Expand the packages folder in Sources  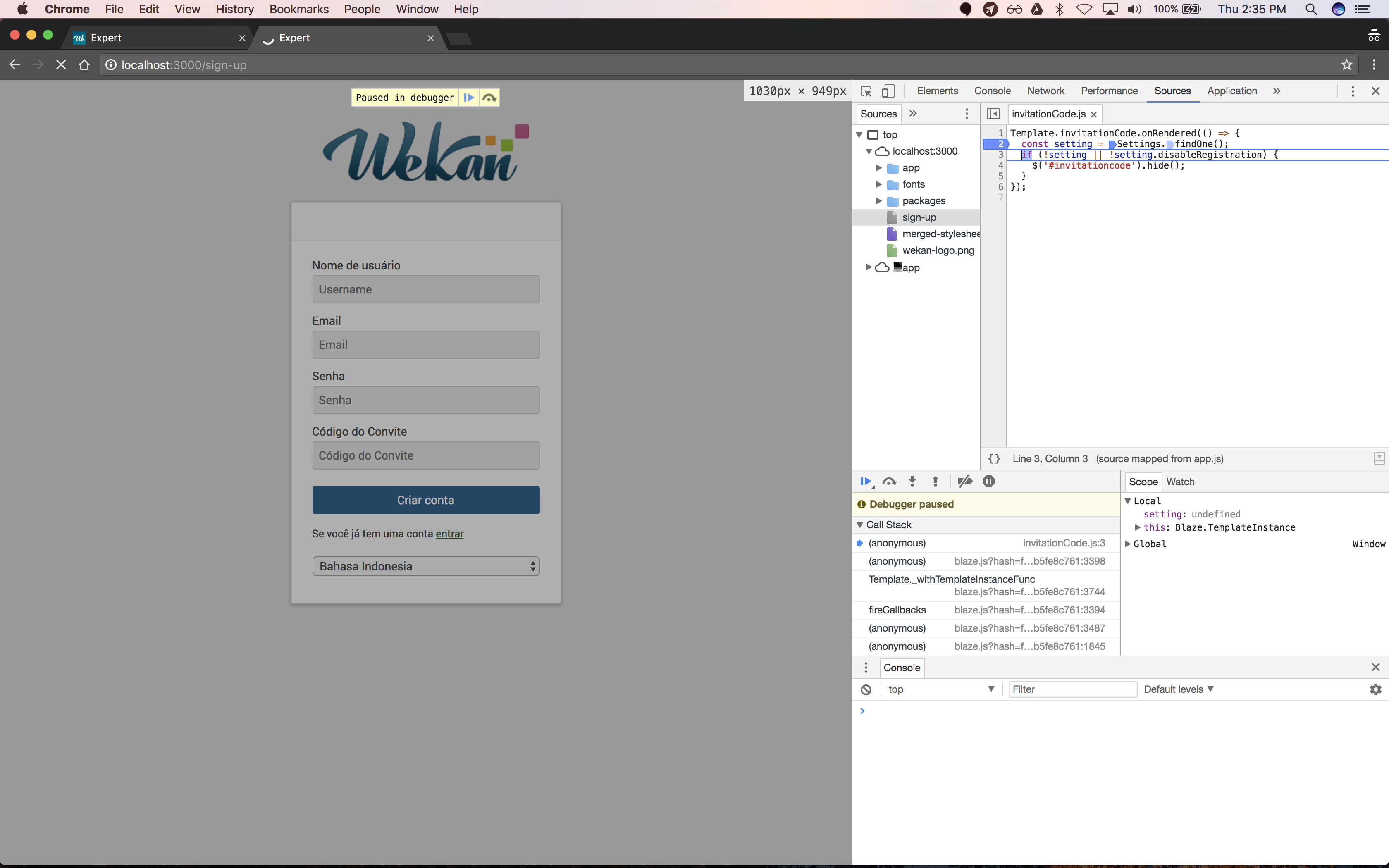pos(879,201)
